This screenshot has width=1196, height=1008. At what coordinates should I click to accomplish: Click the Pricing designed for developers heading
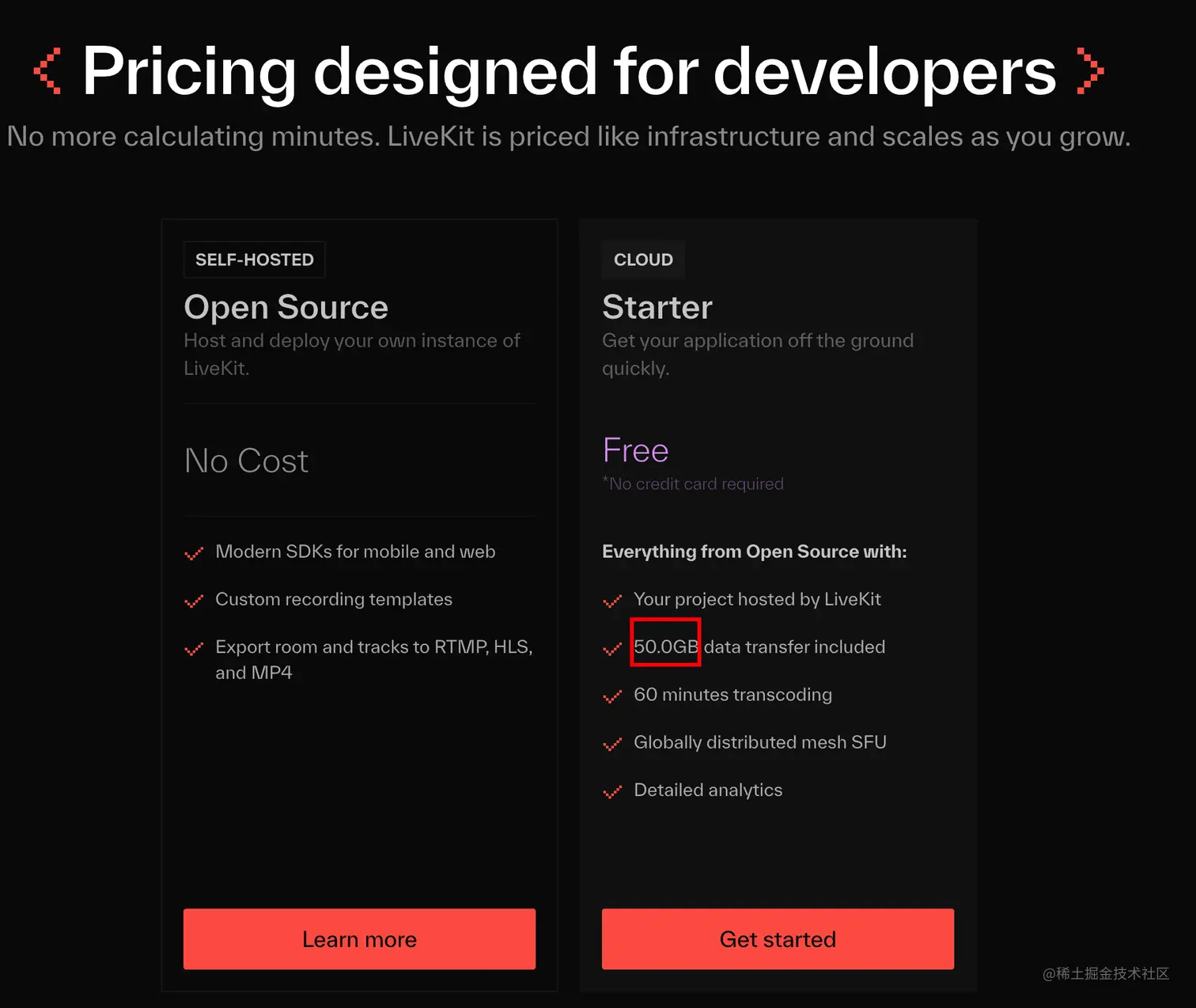click(569, 71)
